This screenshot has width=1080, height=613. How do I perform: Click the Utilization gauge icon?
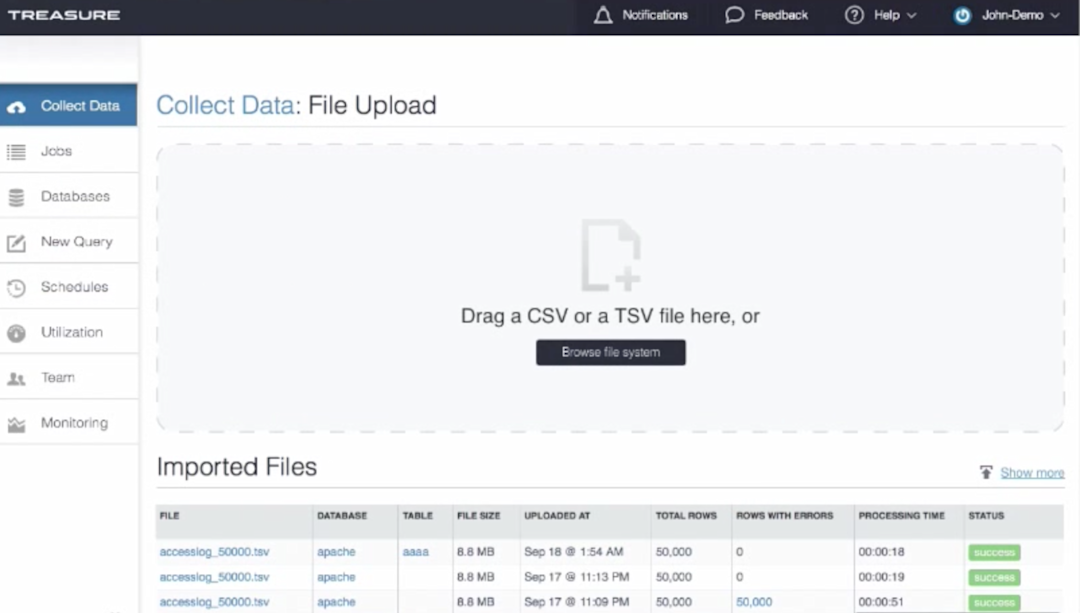pyautogui.click(x=17, y=333)
